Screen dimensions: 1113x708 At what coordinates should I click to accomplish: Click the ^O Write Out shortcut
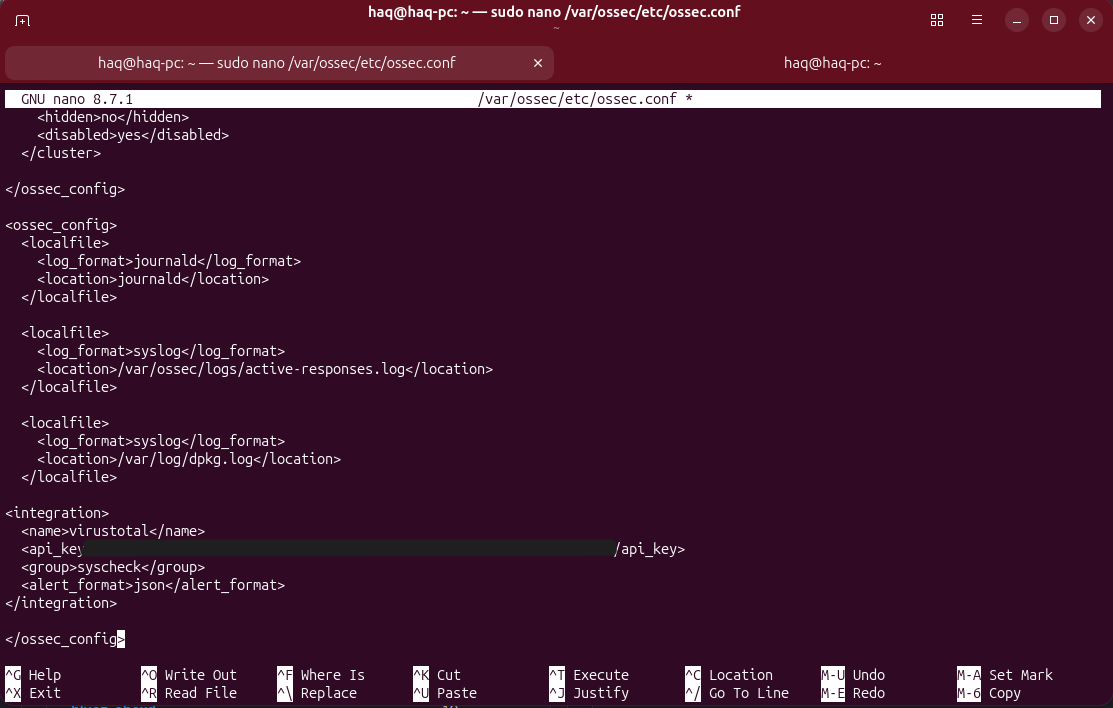189,675
